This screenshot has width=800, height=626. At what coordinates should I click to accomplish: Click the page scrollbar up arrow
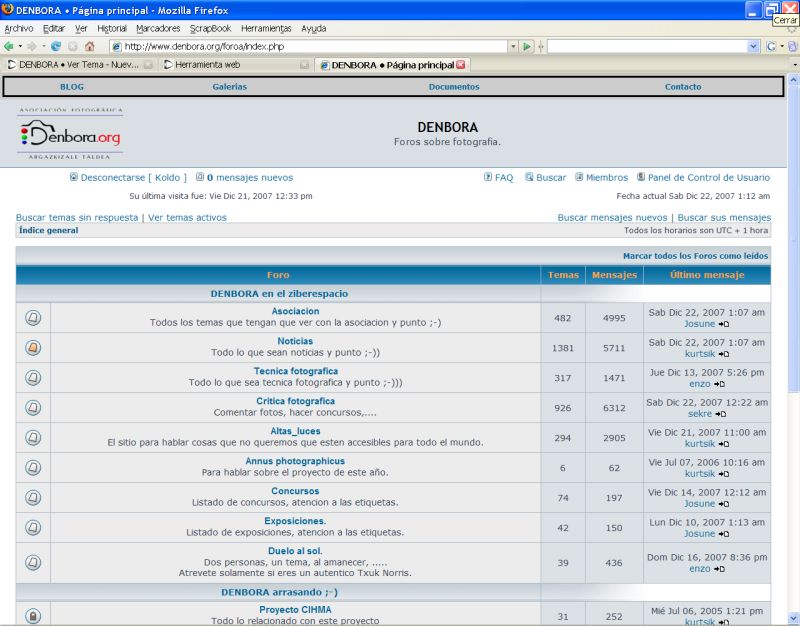(x=793, y=80)
